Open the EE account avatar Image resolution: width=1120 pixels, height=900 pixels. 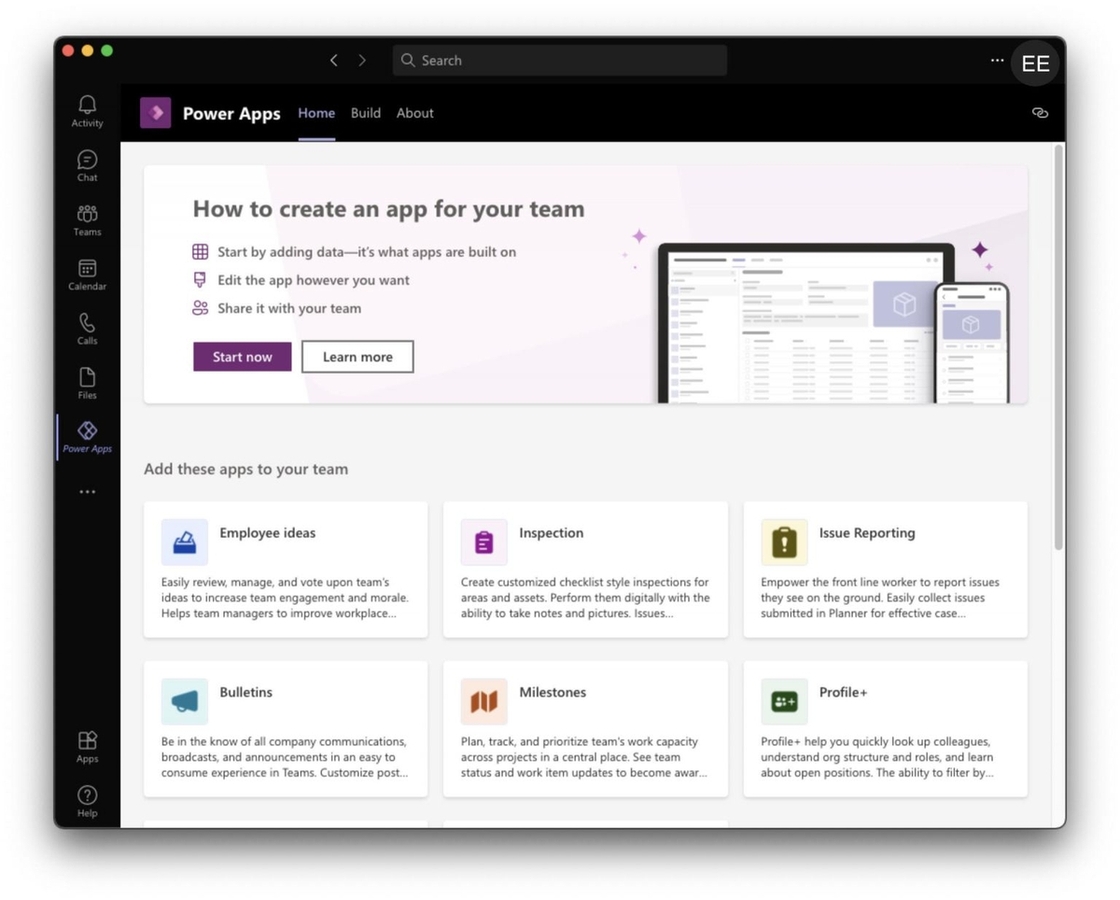[x=1035, y=63]
